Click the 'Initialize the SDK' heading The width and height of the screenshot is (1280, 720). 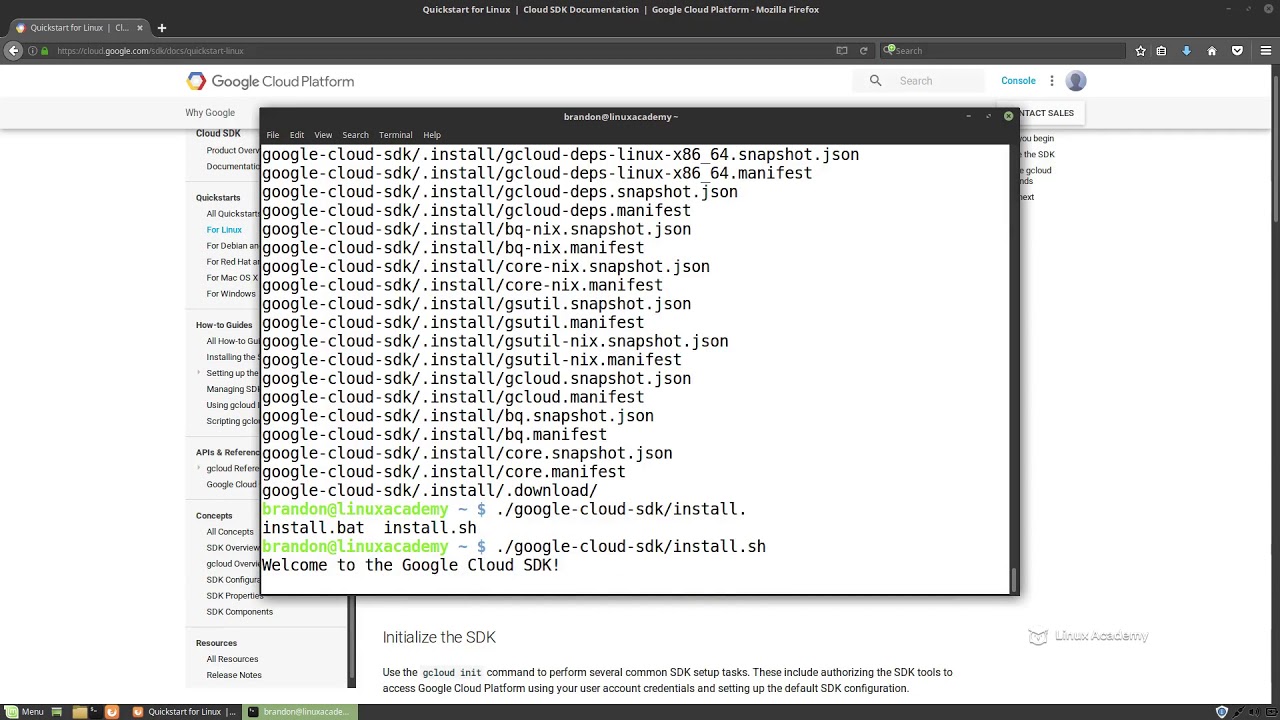[x=439, y=637]
